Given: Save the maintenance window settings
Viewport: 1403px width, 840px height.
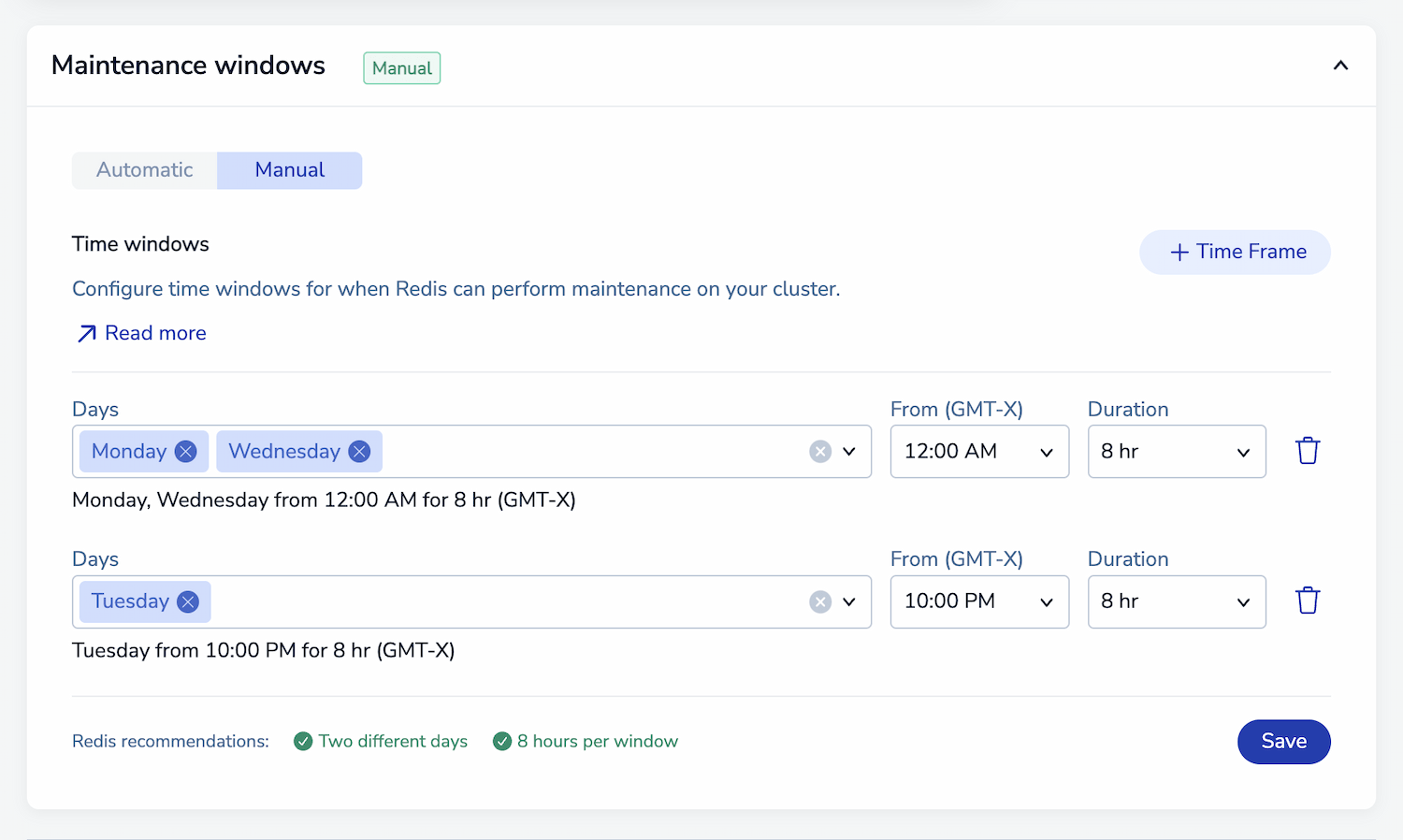Looking at the screenshot, I should [x=1283, y=742].
